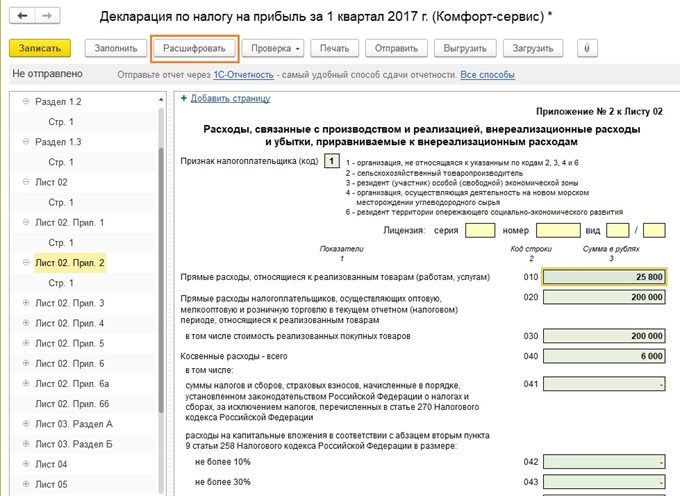
Task: Click the license номер field
Action: coord(558,230)
